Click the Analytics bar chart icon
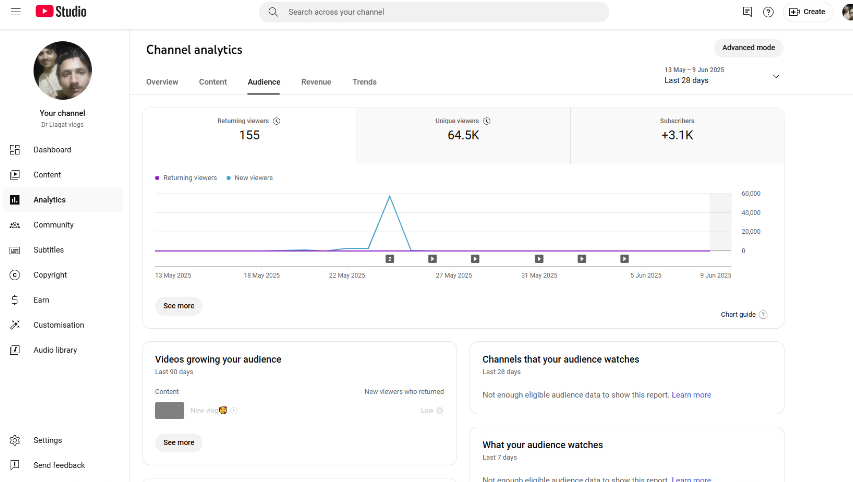 (x=15, y=200)
